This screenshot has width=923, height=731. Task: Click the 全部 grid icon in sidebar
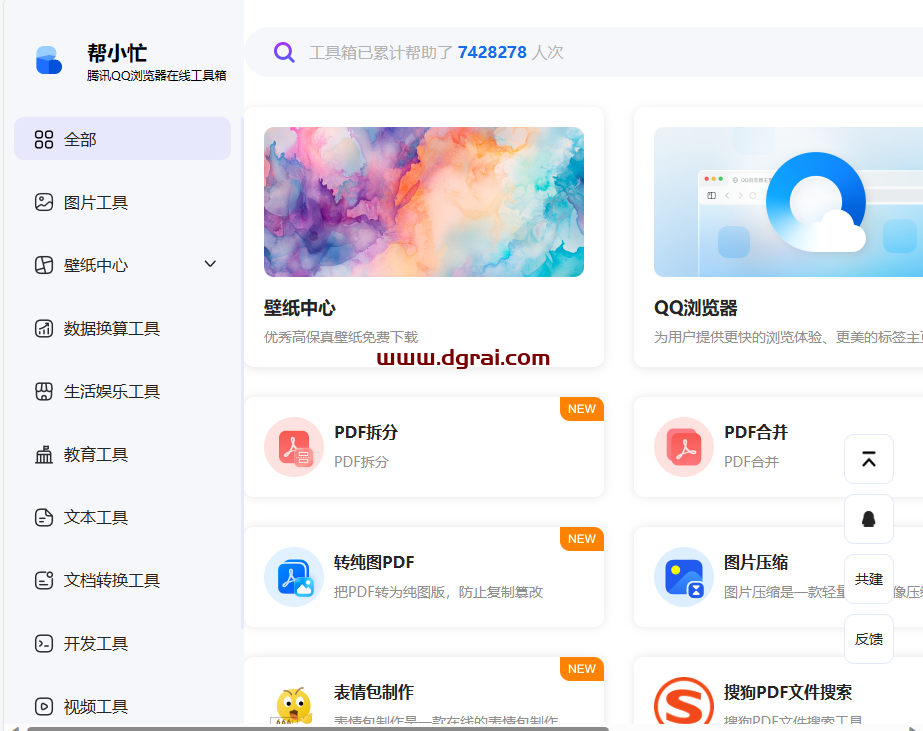44,139
